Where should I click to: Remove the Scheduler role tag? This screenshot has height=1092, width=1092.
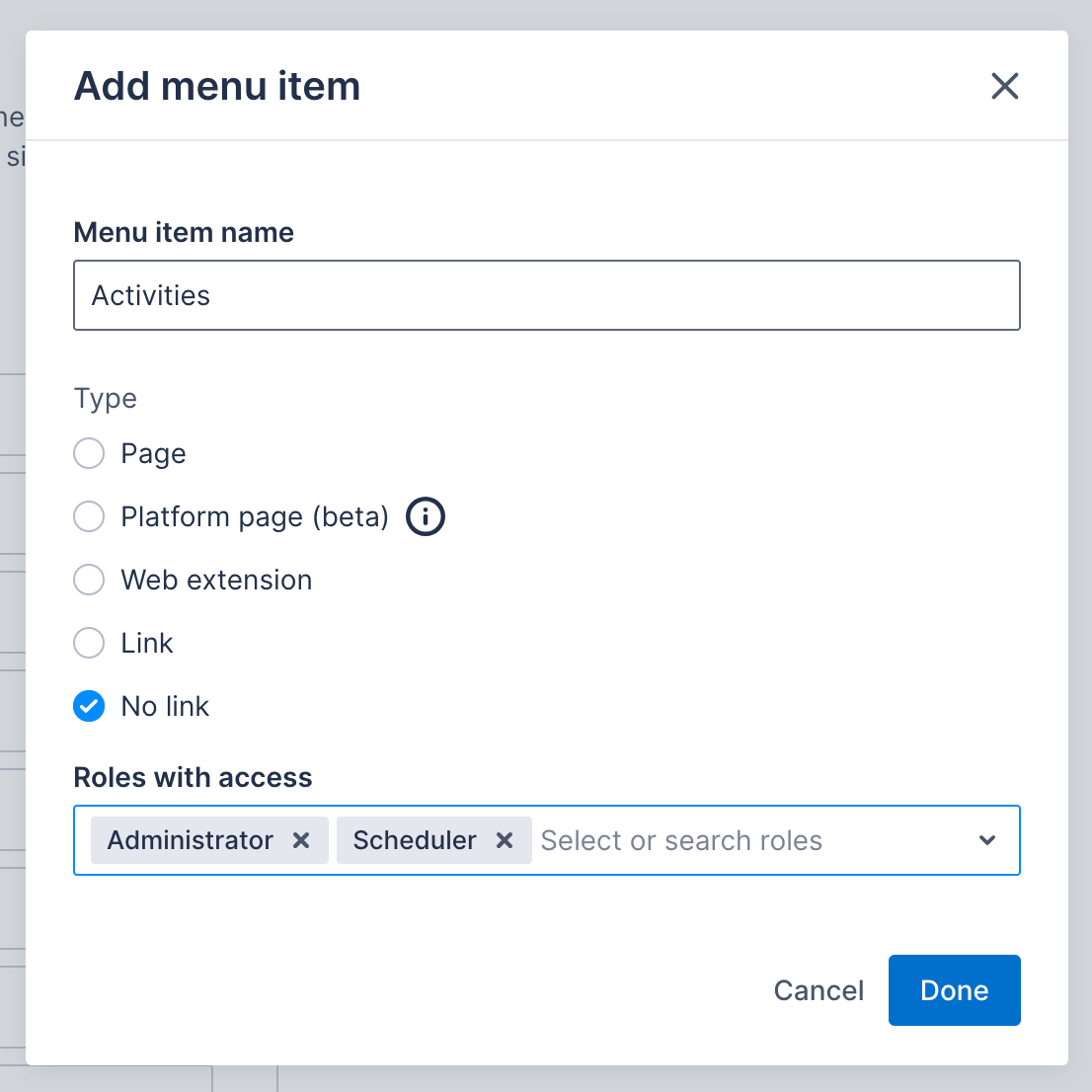tap(505, 840)
